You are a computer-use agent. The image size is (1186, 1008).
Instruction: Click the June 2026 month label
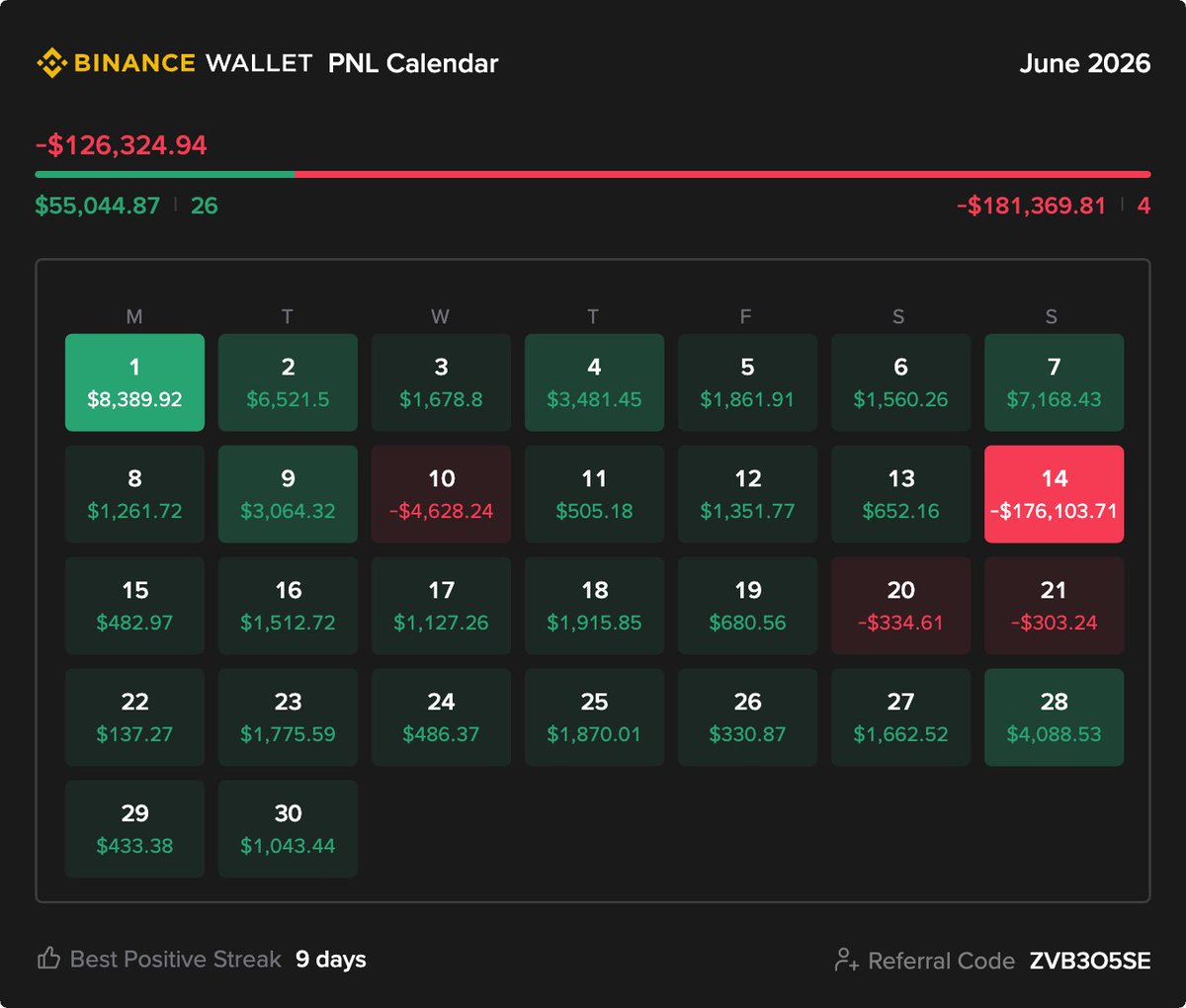coord(1085,63)
